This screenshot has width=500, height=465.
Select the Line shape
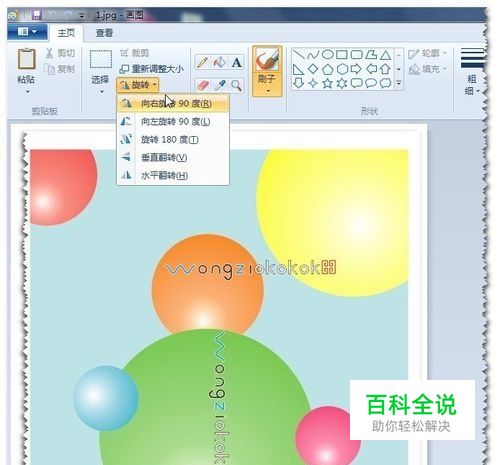tap(298, 54)
